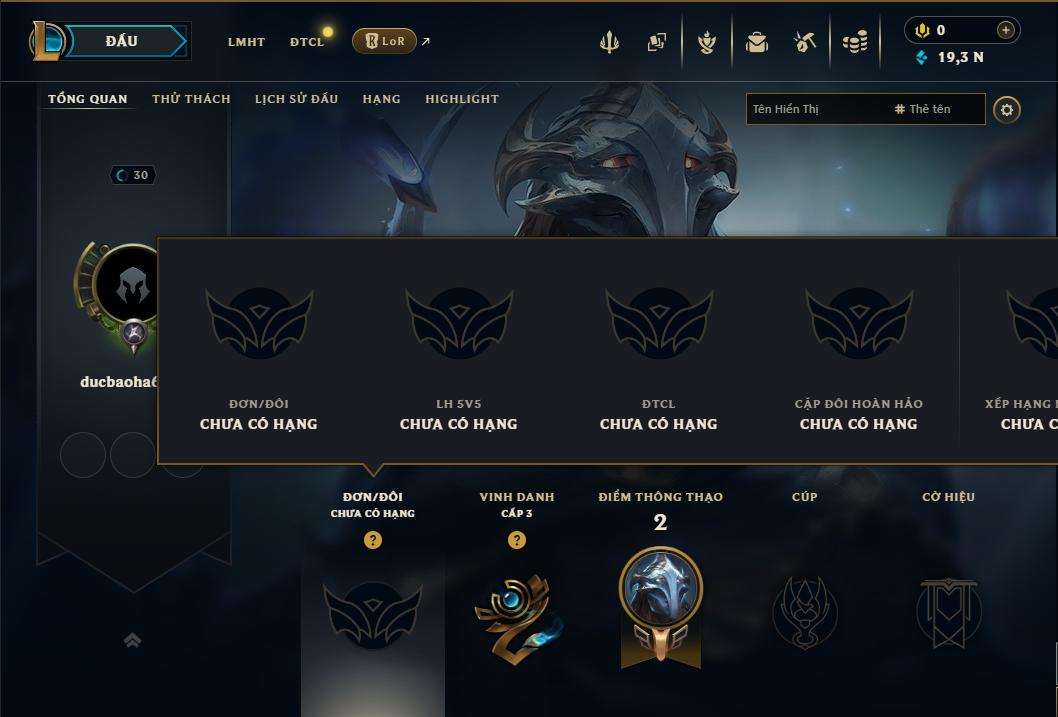
Task: Collapse banner with double chevron arrow
Action: tap(132, 640)
